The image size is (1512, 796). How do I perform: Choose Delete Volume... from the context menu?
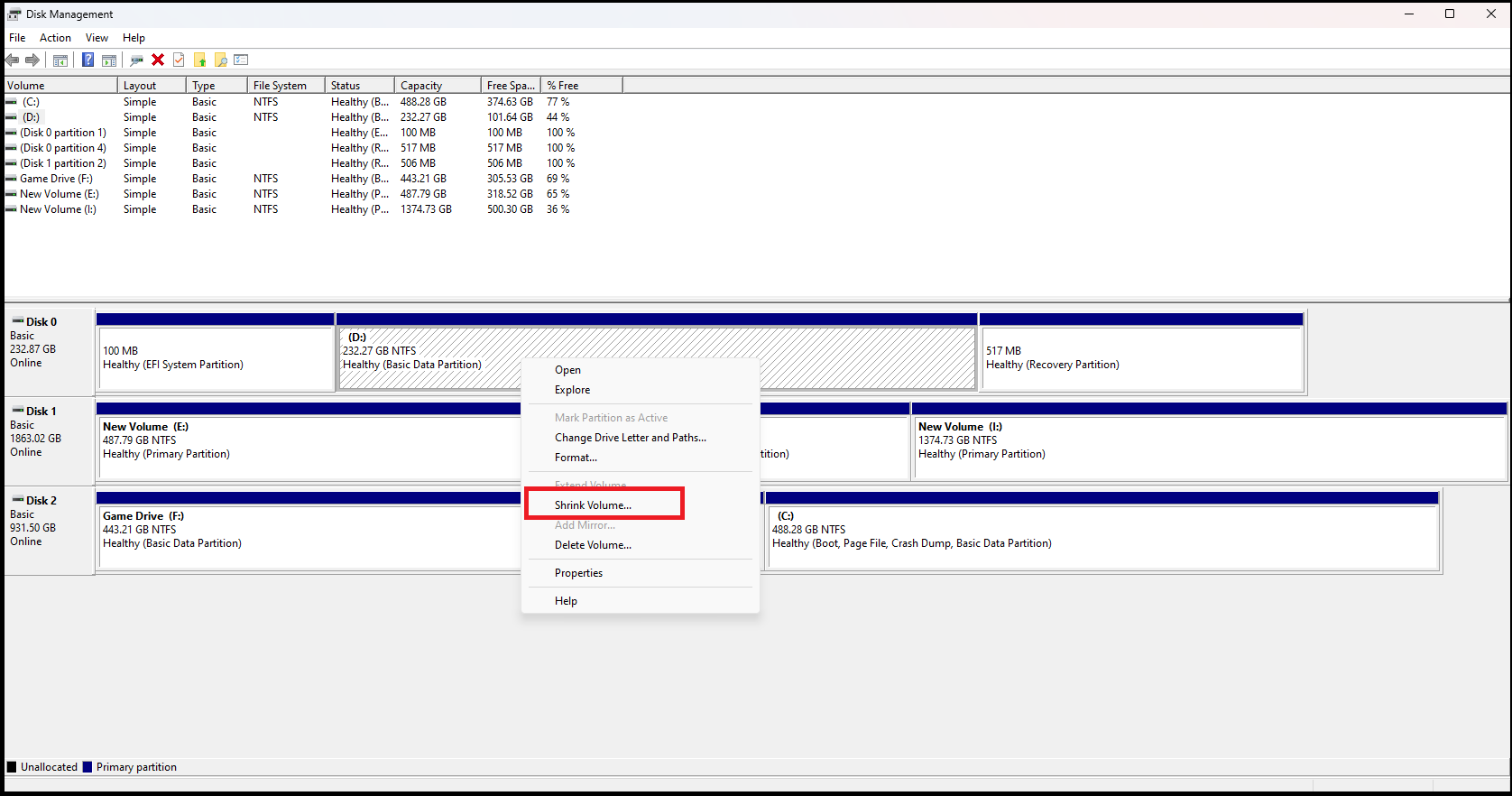[x=593, y=545]
